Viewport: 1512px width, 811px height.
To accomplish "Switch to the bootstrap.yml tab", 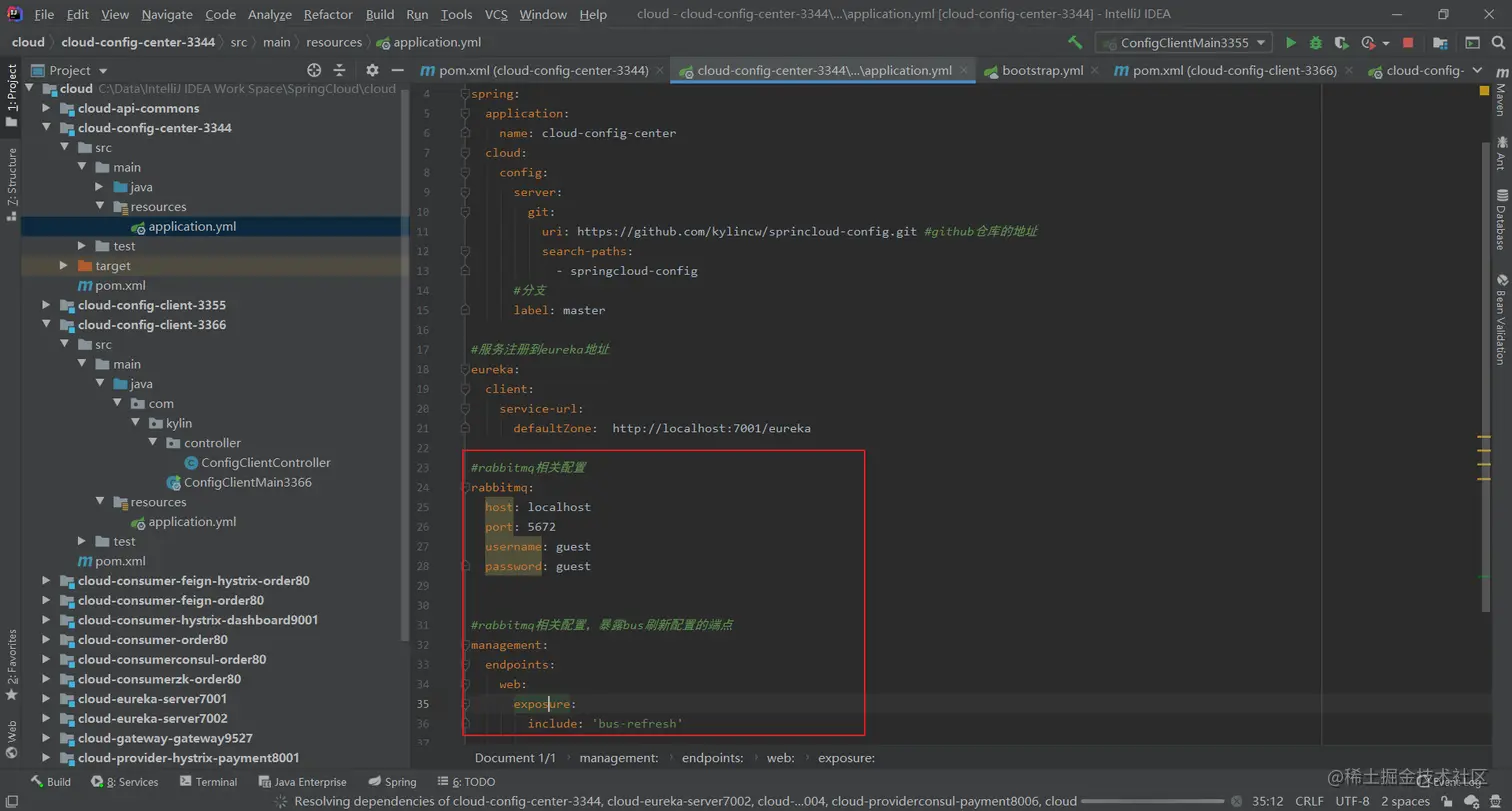I will 1042,71.
